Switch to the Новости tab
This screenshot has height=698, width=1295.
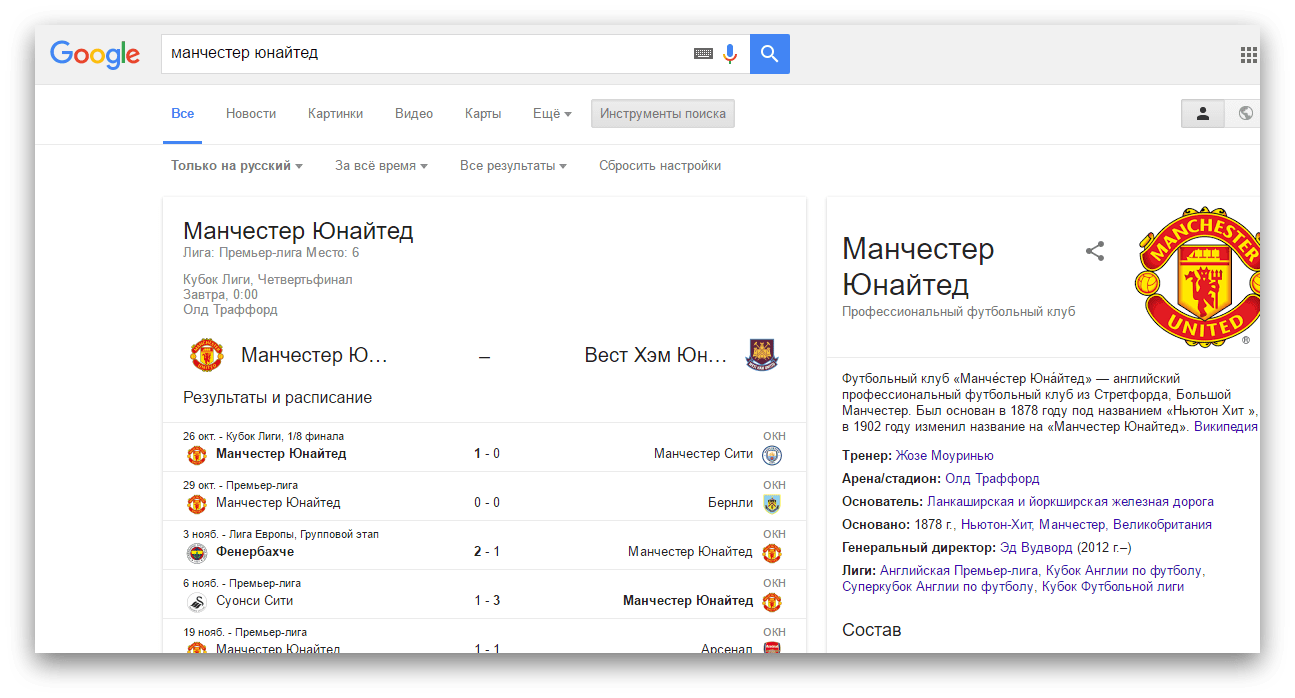251,114
